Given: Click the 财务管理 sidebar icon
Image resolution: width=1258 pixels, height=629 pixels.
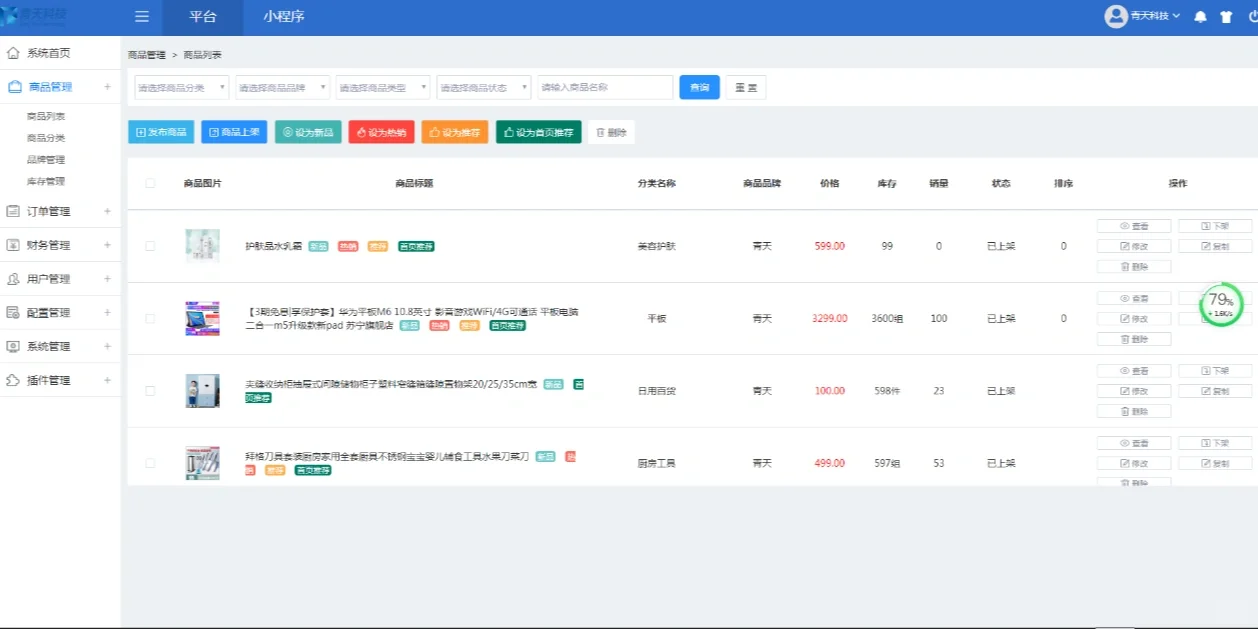Looking at the screenshot, I should point(13,245).
